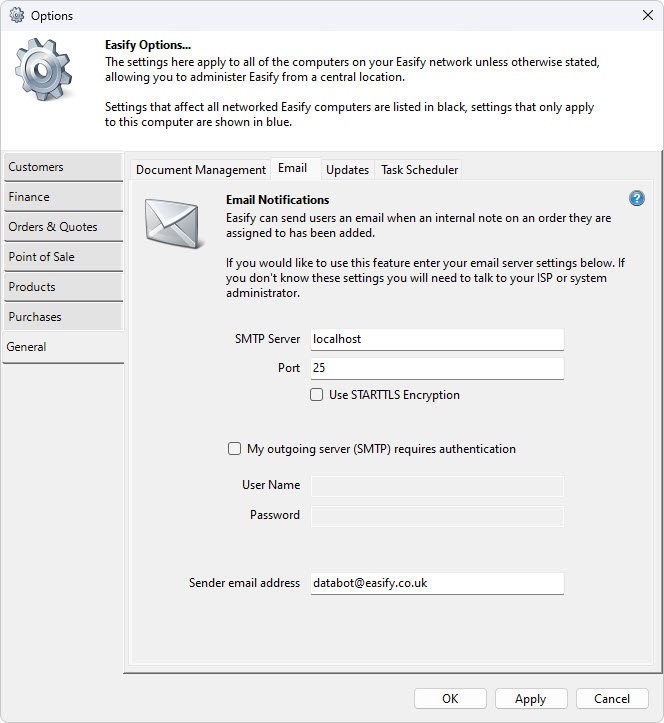Image resolution: width=664 pixels, height=723 pixels.
Task: Click the blue help question mark icon
Action: [x=637, y=199]
